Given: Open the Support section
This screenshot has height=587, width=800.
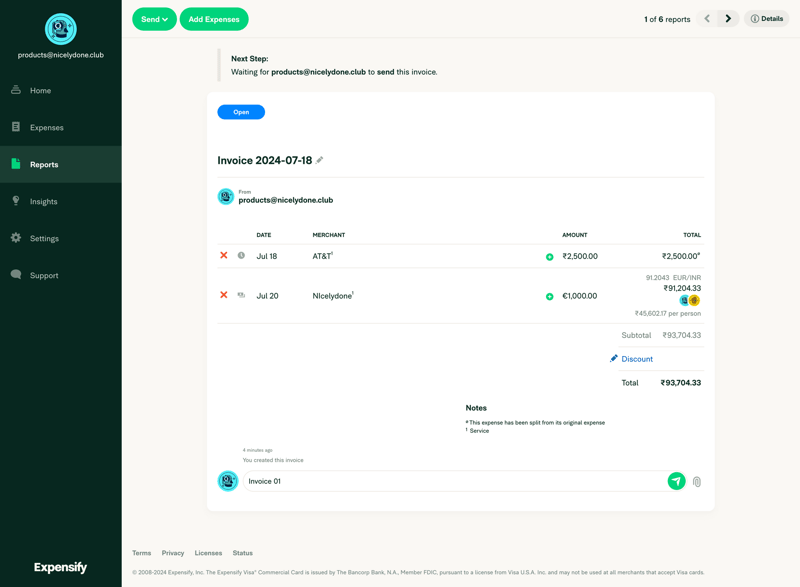Looking at the screenshot, I should 44,275.
